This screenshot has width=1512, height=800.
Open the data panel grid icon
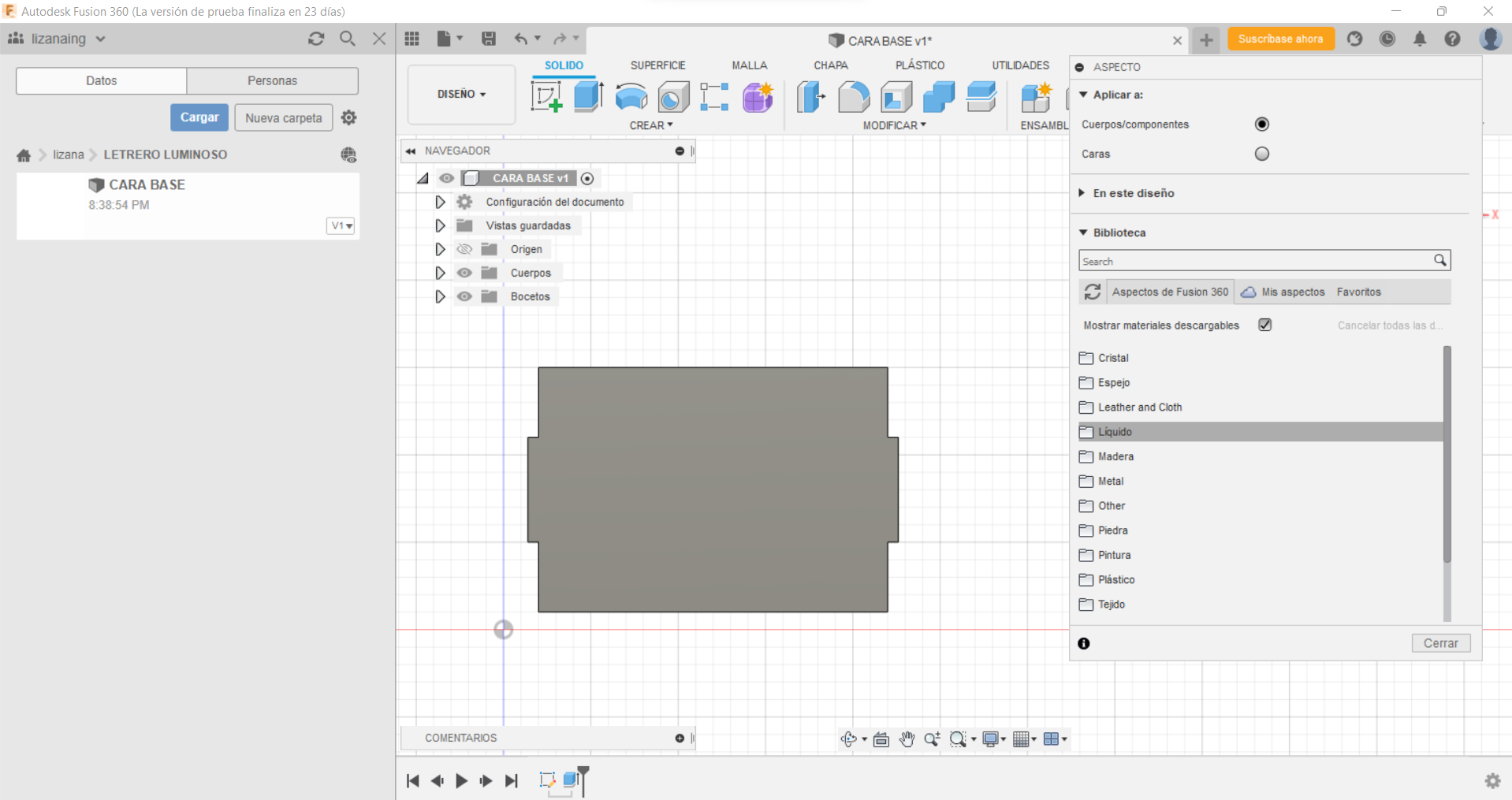(x=412, y=39)
